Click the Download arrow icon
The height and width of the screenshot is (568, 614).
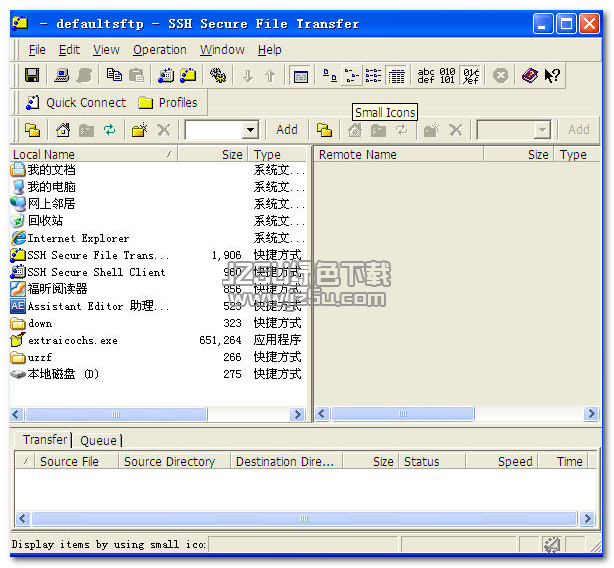[247, 76]
